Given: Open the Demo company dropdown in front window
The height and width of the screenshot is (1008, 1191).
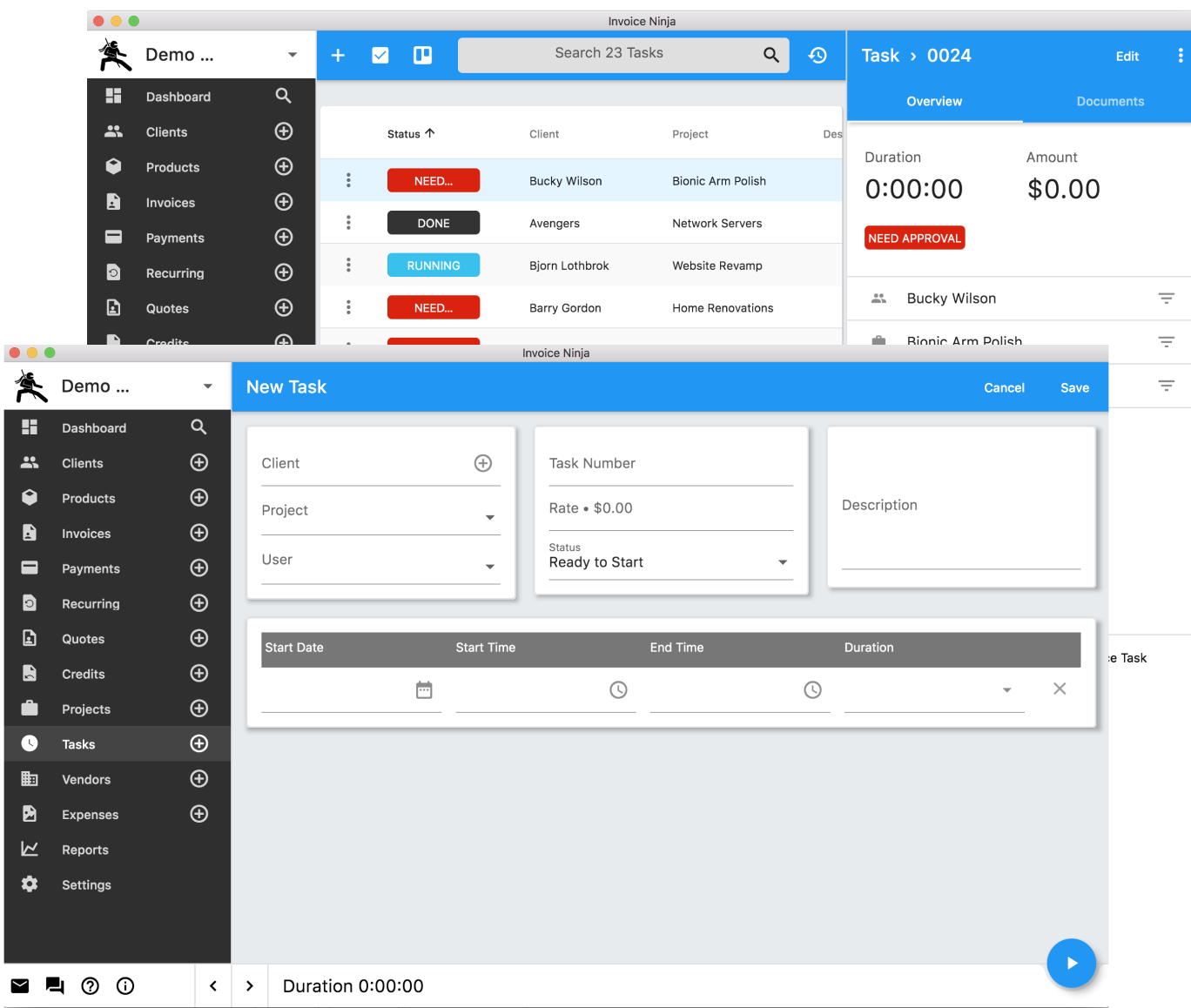Looking at the screenshot, I should [x=207, y=386].
